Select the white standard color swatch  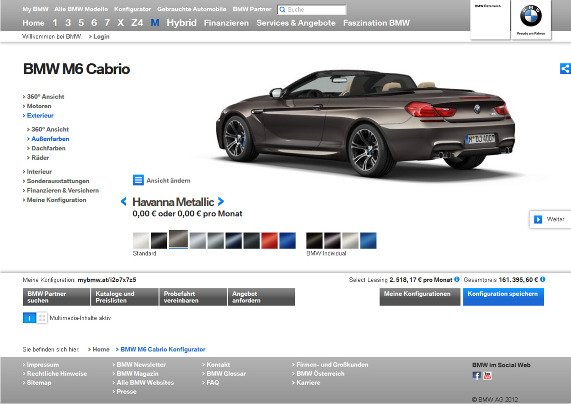141,241
